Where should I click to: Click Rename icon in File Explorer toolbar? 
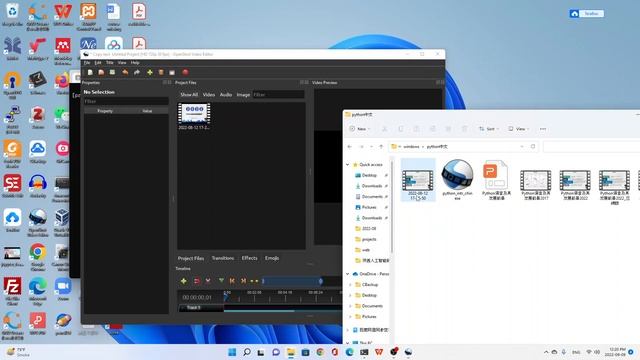coord(432,129)
